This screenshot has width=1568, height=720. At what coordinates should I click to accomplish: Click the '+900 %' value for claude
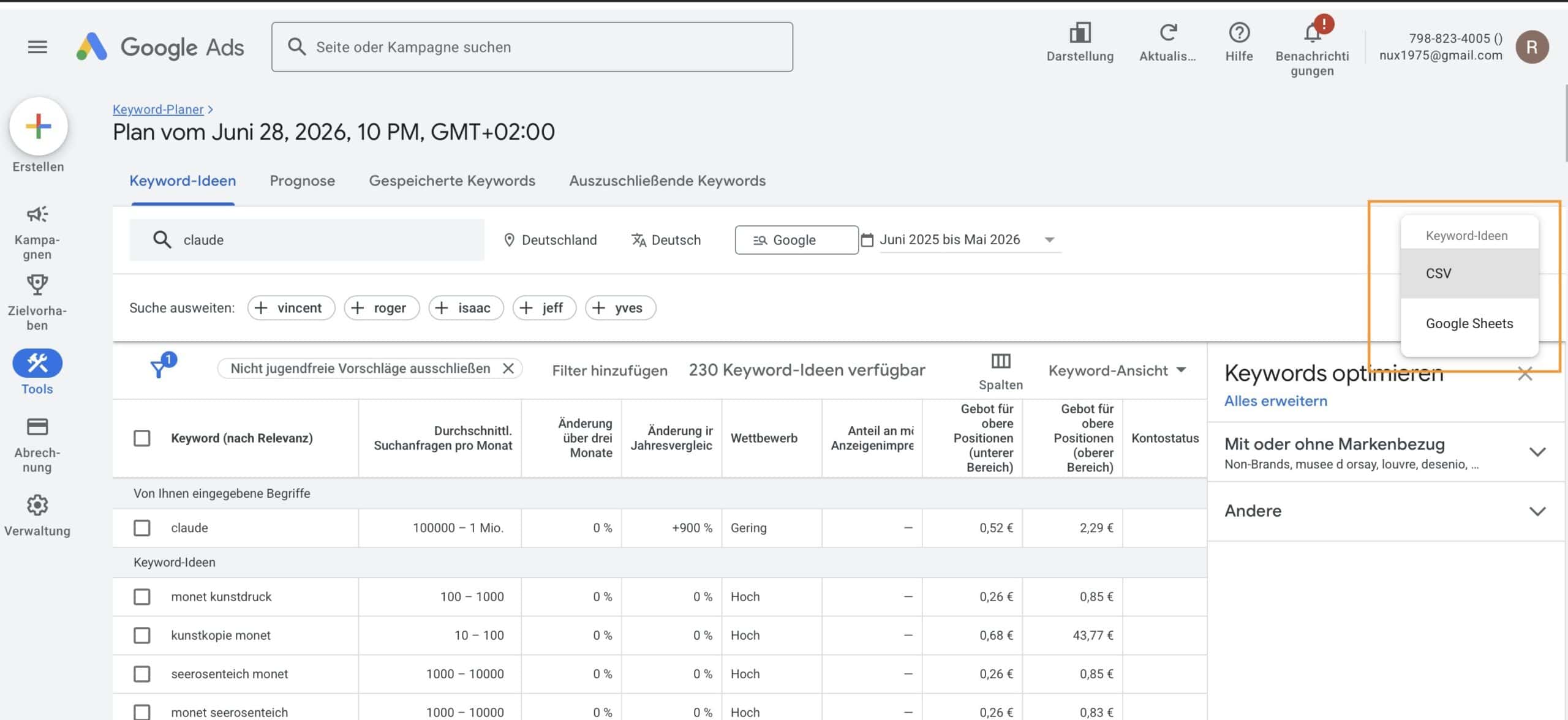coord(692,528)
